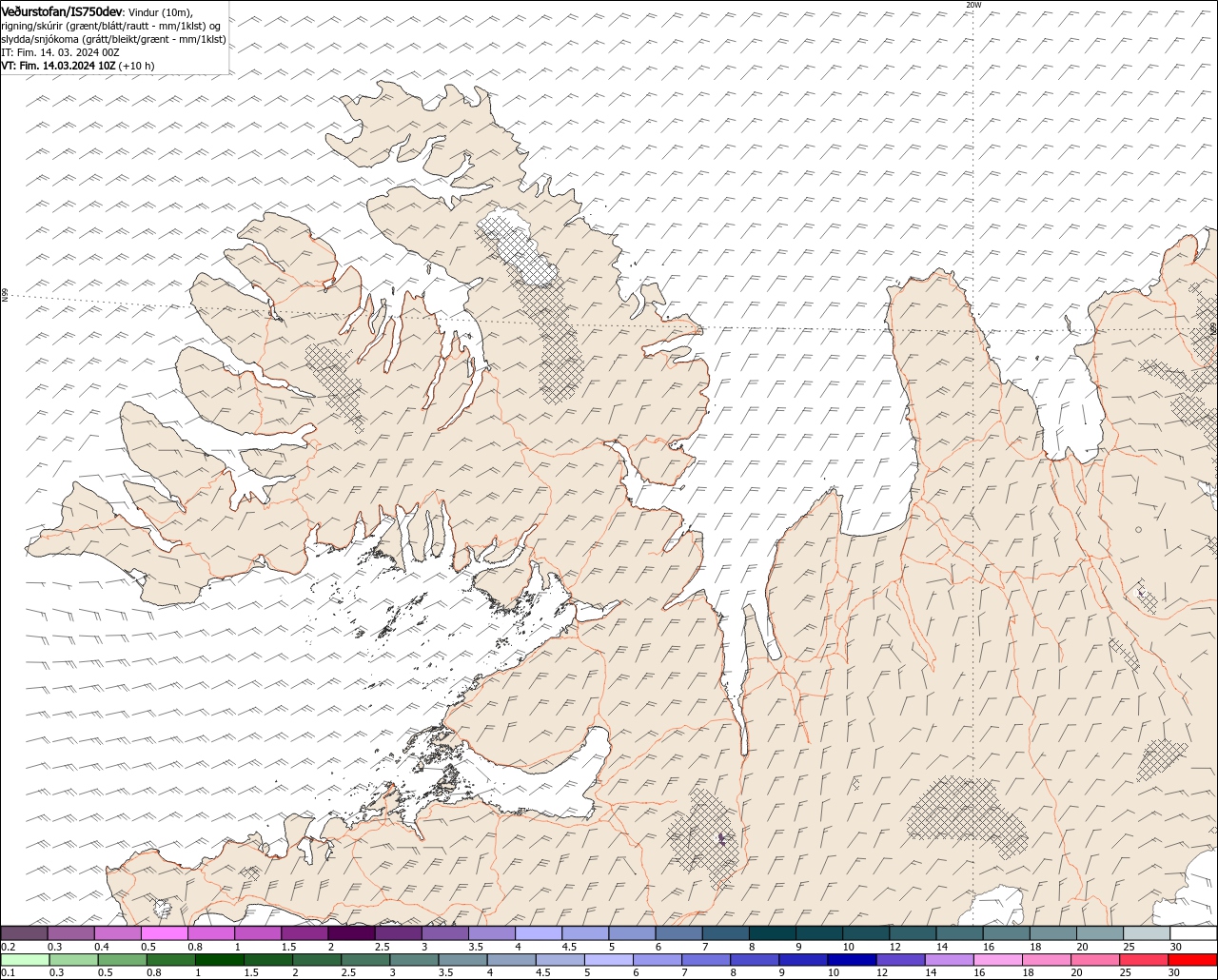Click the deep navy blue swatch labeled 10
Image resolution: width=1218 pixels, height=980 pixels.
[852, 960]
